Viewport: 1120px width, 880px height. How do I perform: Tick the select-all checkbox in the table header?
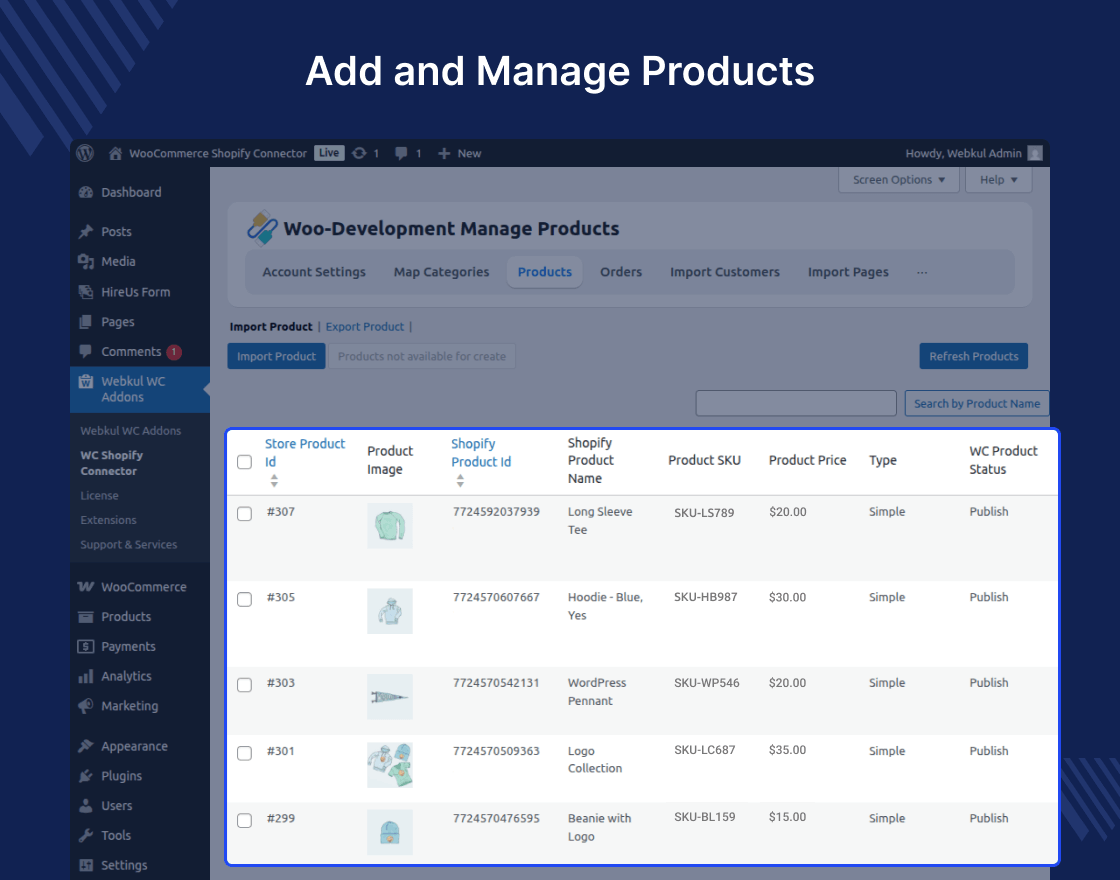click(244, 461)
